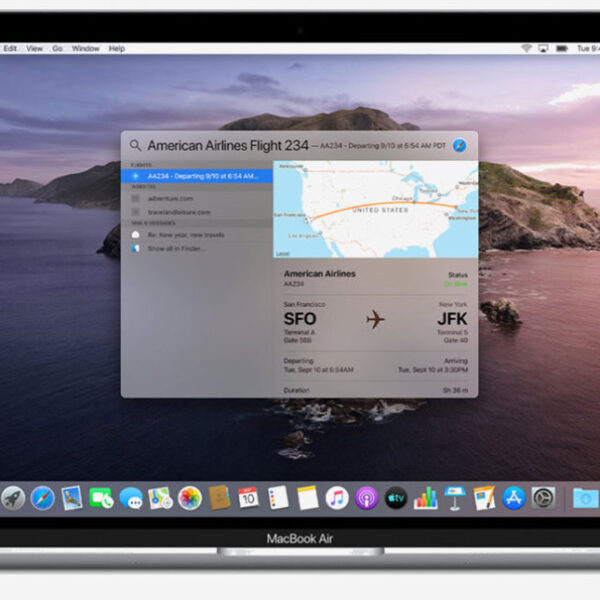600x600 pixels.
Task: Open Pages from the dock
Action: (x=484, y=498)
